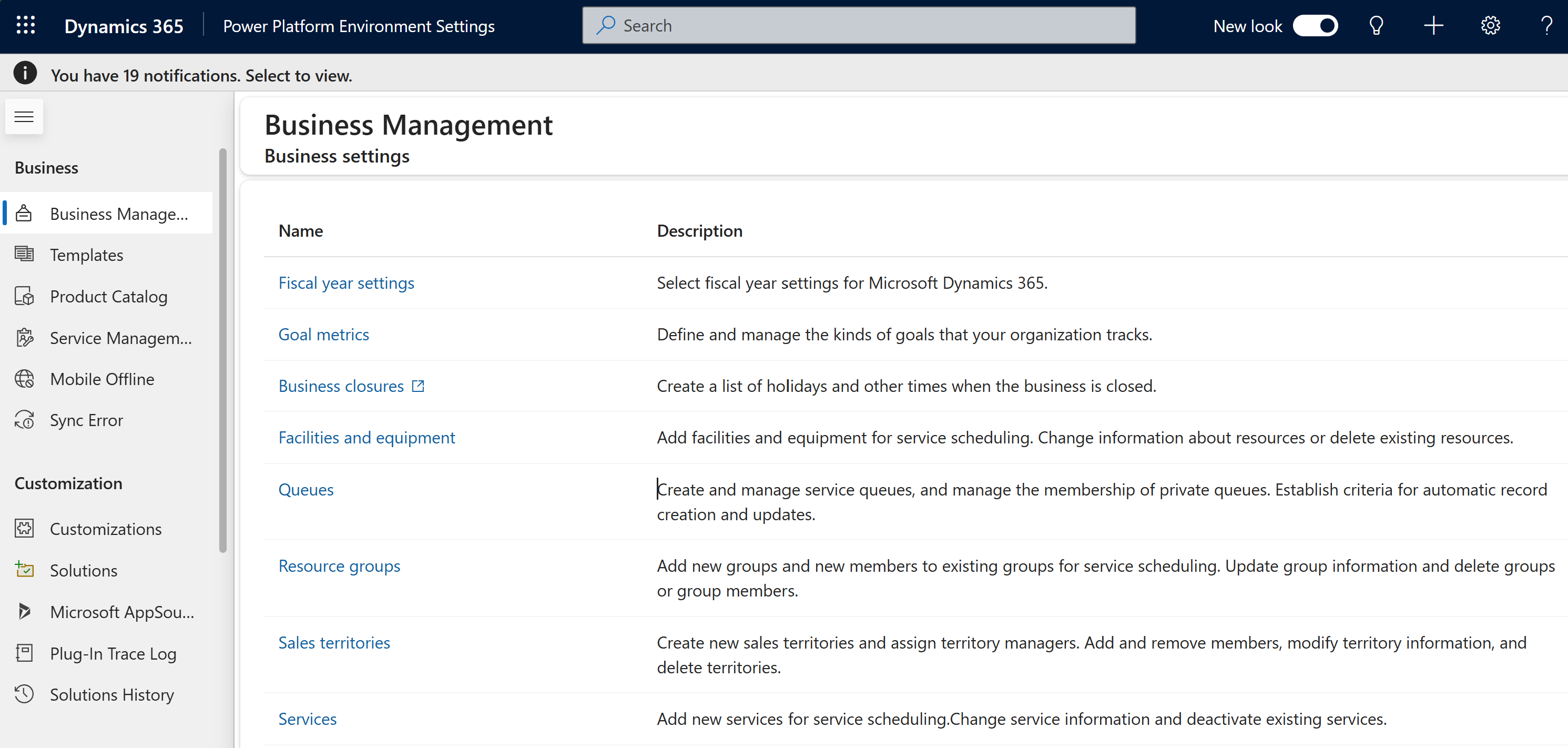Click the Service Management icon in sidebar

click(x=26, y=338)
